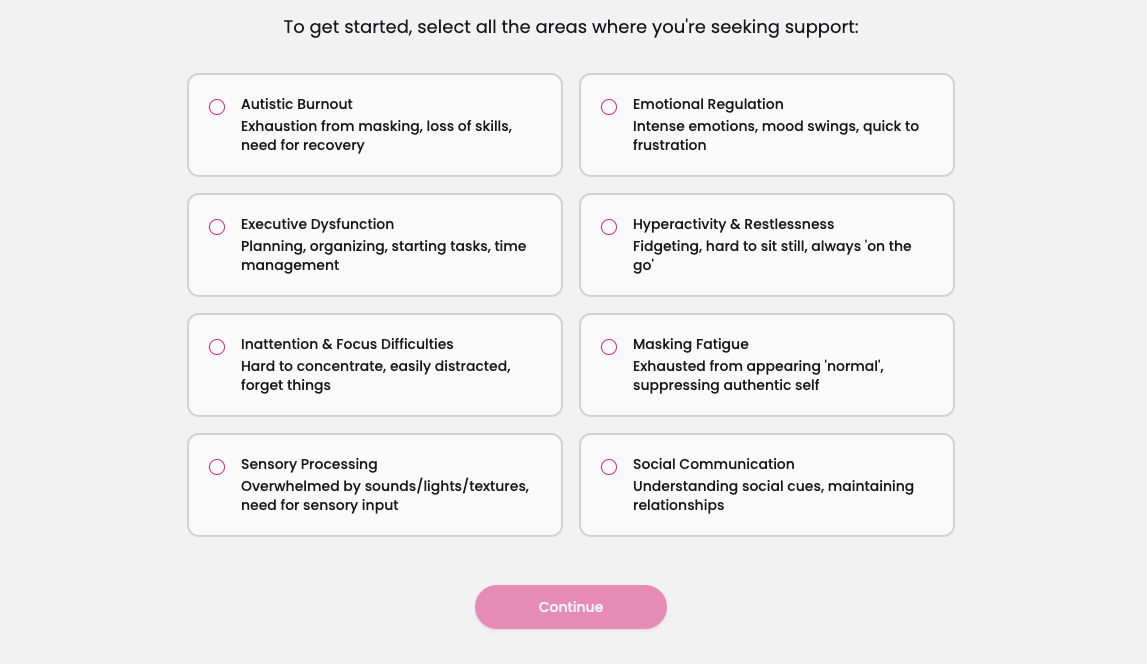
Task: Click the 'Exhausted from appearing normal' description
Action: [758, 375]
